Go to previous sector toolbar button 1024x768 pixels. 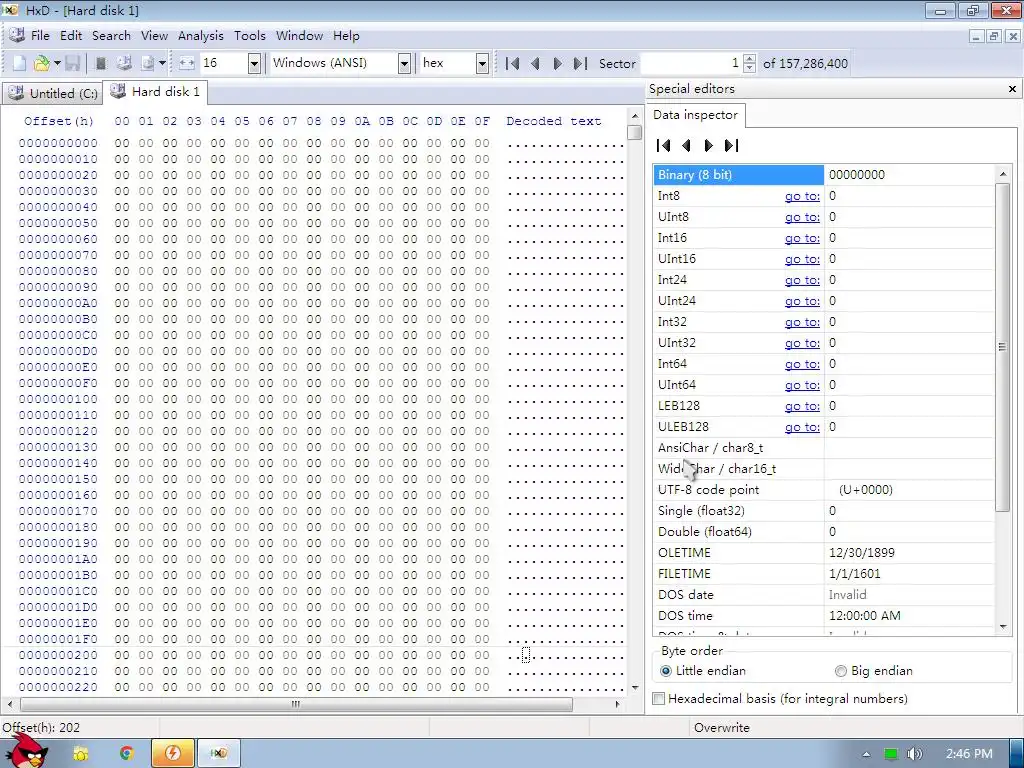(536, 63)
